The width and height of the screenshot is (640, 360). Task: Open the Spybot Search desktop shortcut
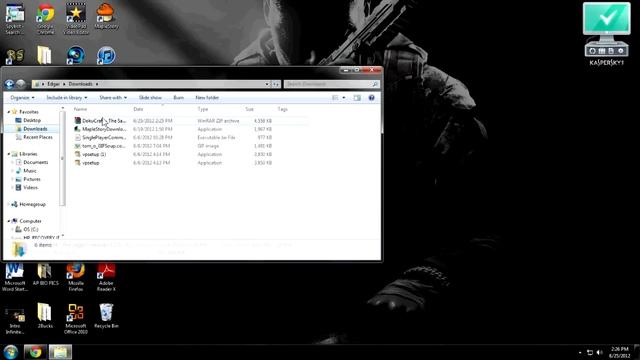click(x=15, y=18)
